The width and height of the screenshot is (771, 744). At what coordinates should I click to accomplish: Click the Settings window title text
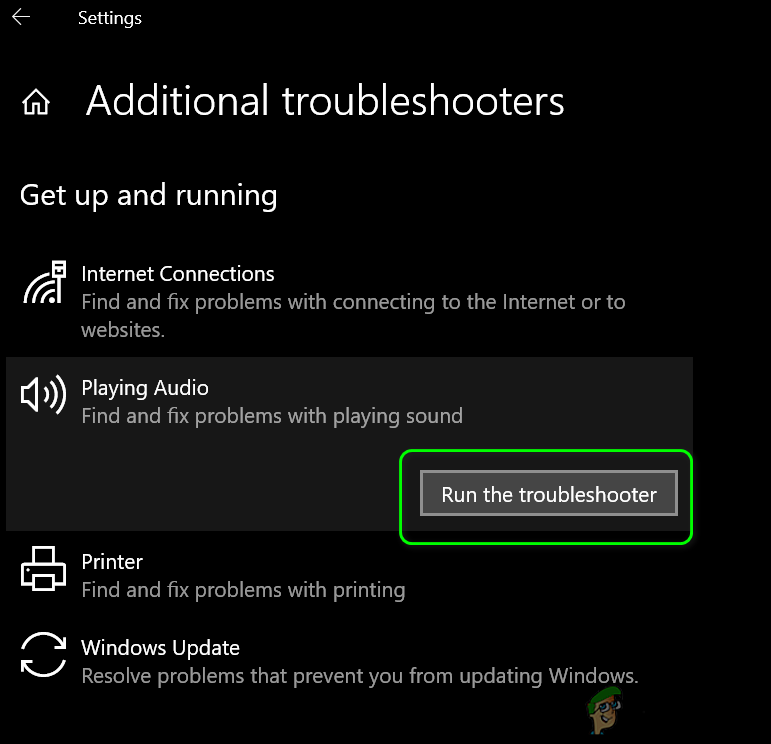click(110, 18)
